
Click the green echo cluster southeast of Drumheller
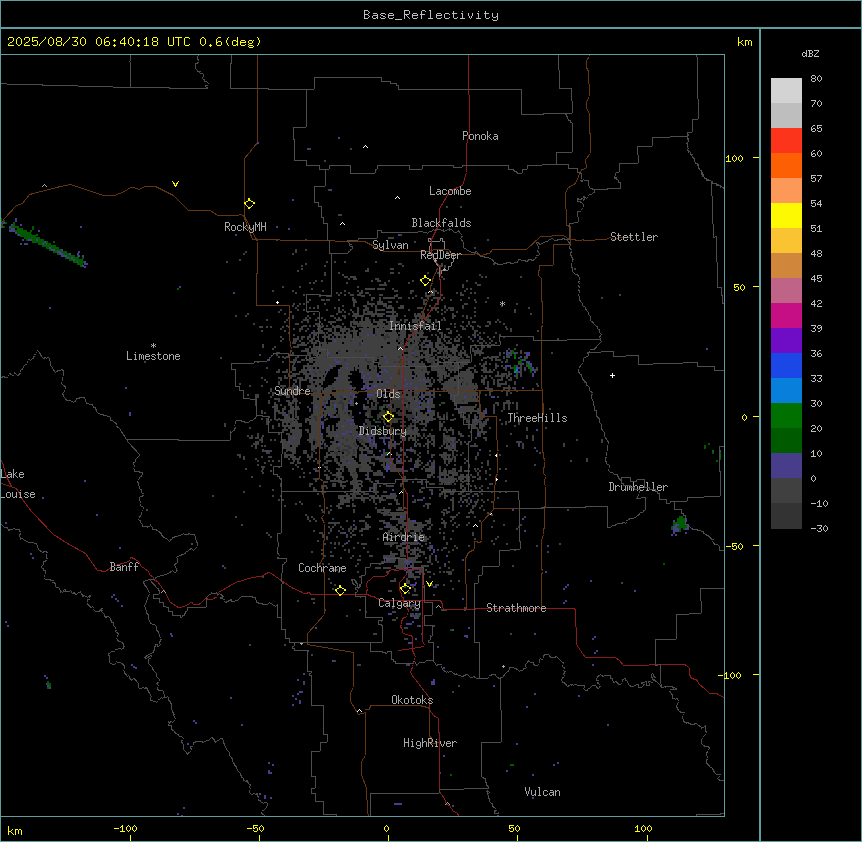(x=680, y=524)
